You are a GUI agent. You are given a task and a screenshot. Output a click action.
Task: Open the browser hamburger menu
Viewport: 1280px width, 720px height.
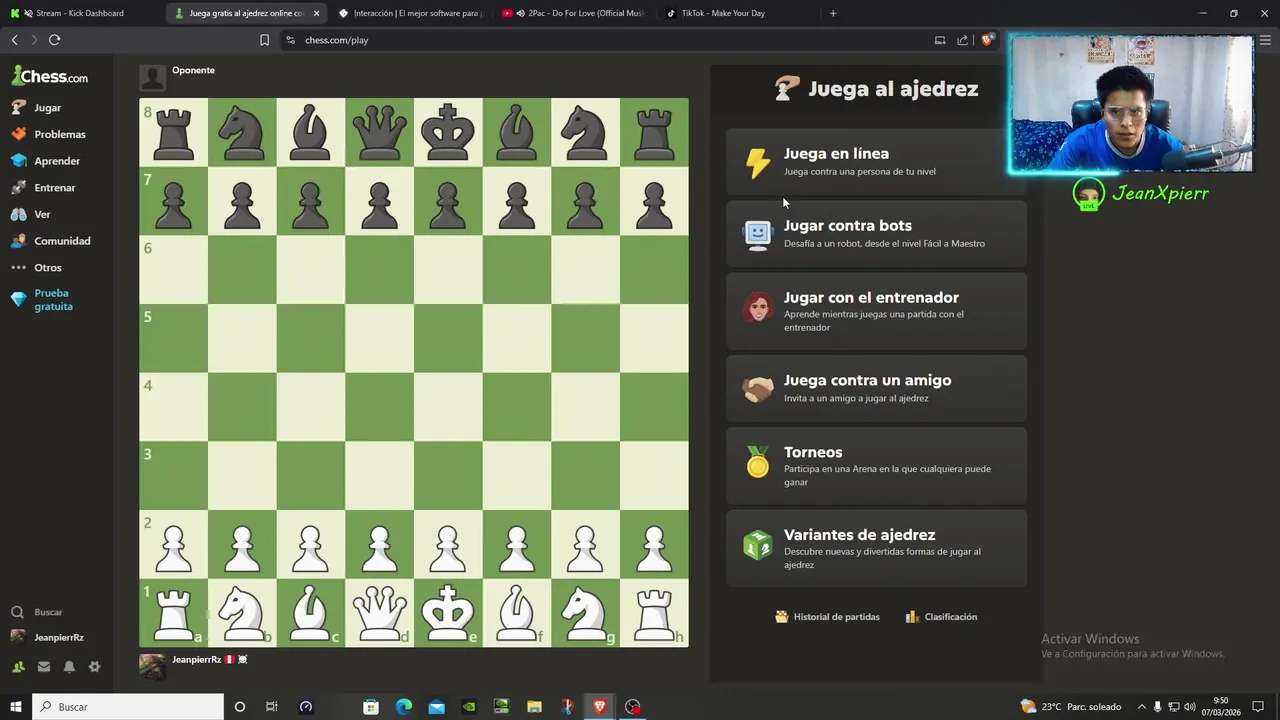coord(1265,40)
